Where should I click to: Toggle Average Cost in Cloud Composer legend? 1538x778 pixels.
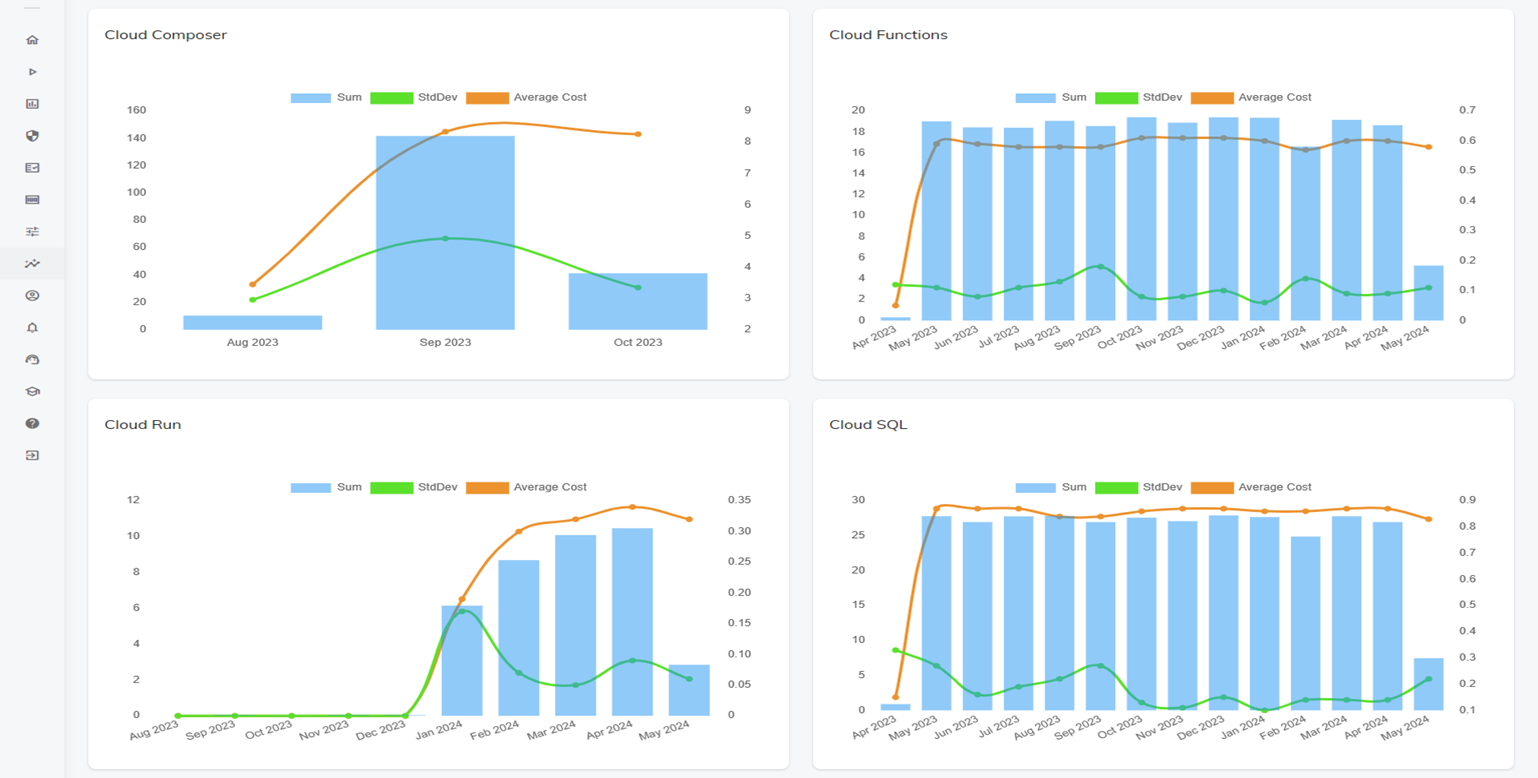coord(527,98)
